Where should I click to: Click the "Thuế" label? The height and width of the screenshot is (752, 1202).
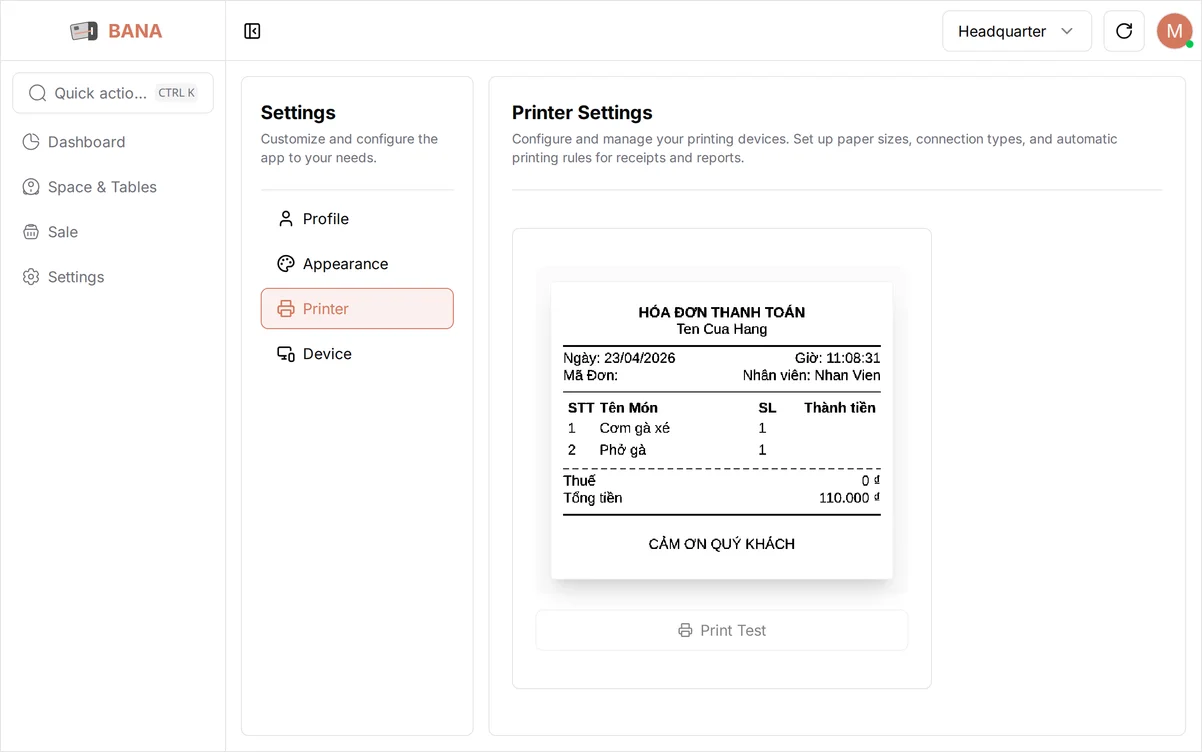click(579, 480)
